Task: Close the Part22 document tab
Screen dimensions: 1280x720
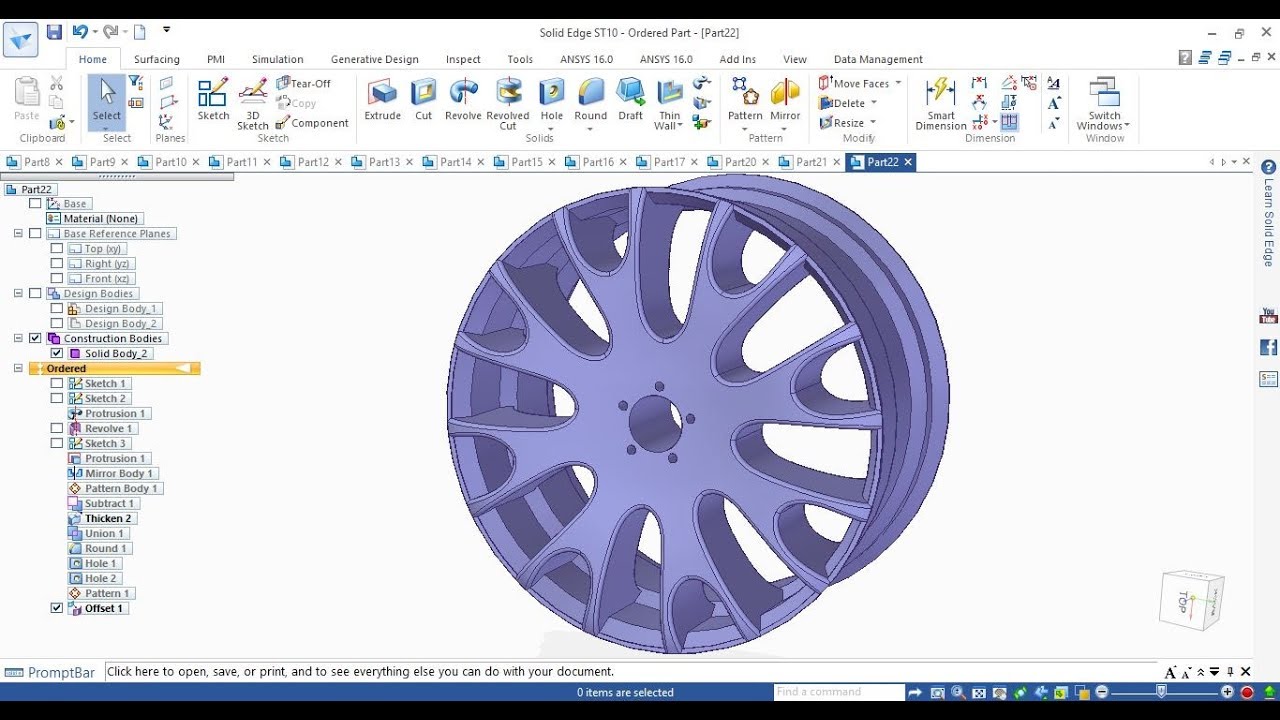Action: (x=908, y=162)
